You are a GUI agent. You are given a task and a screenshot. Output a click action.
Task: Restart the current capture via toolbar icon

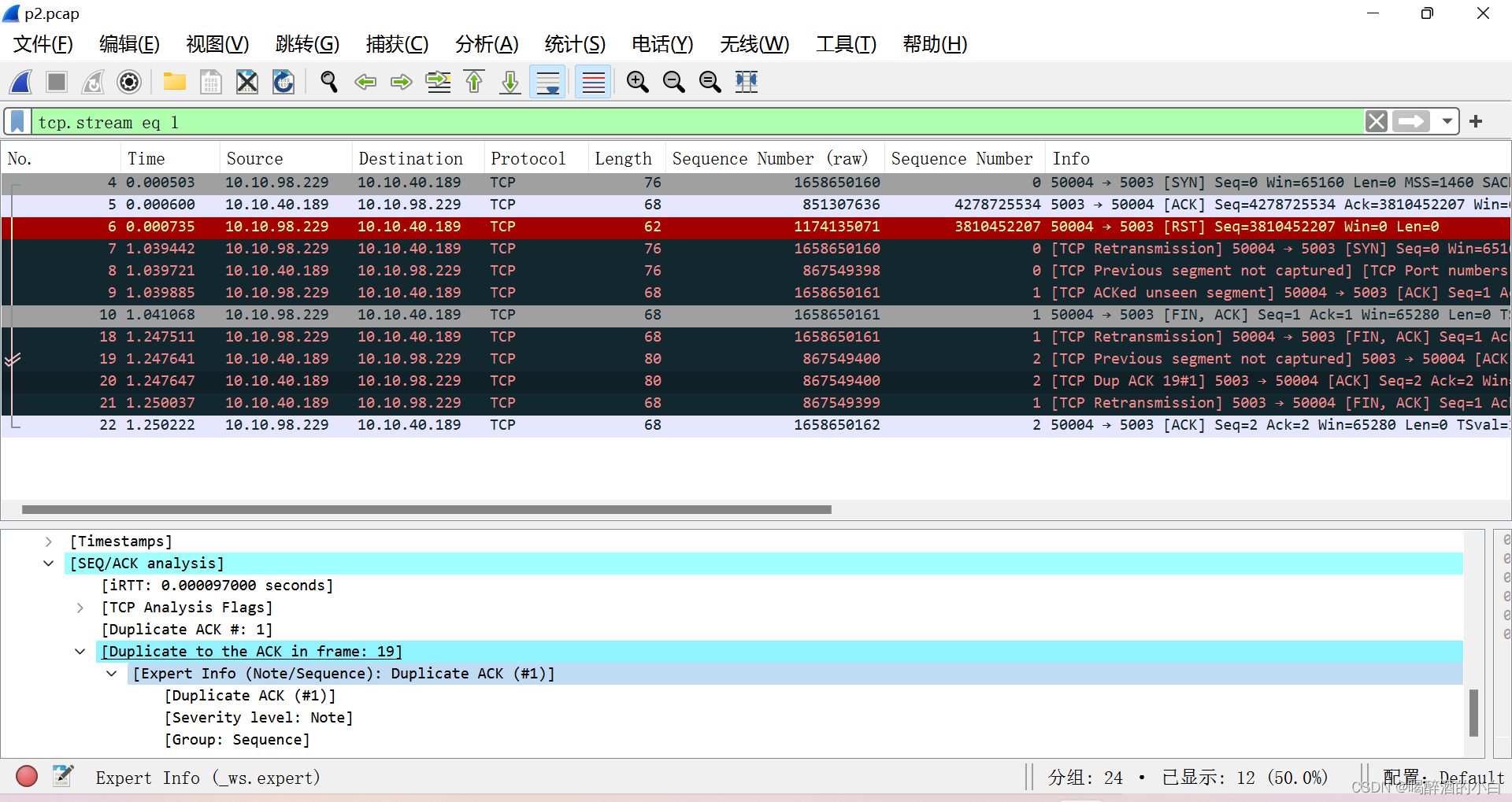93,82
